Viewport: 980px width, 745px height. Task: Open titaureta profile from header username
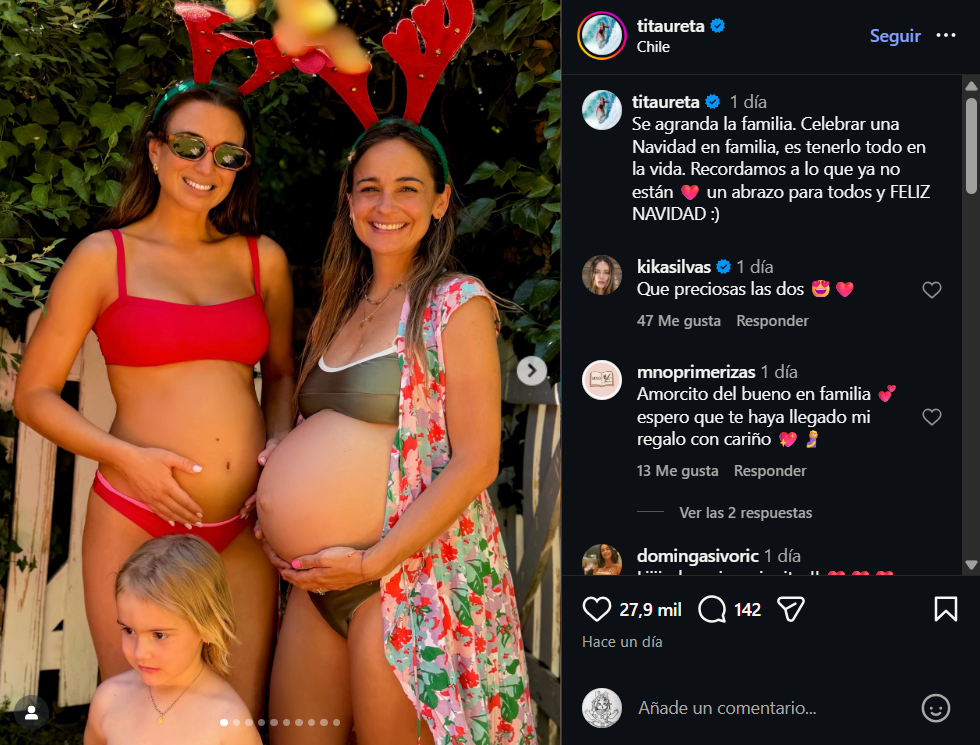point(670,26)
